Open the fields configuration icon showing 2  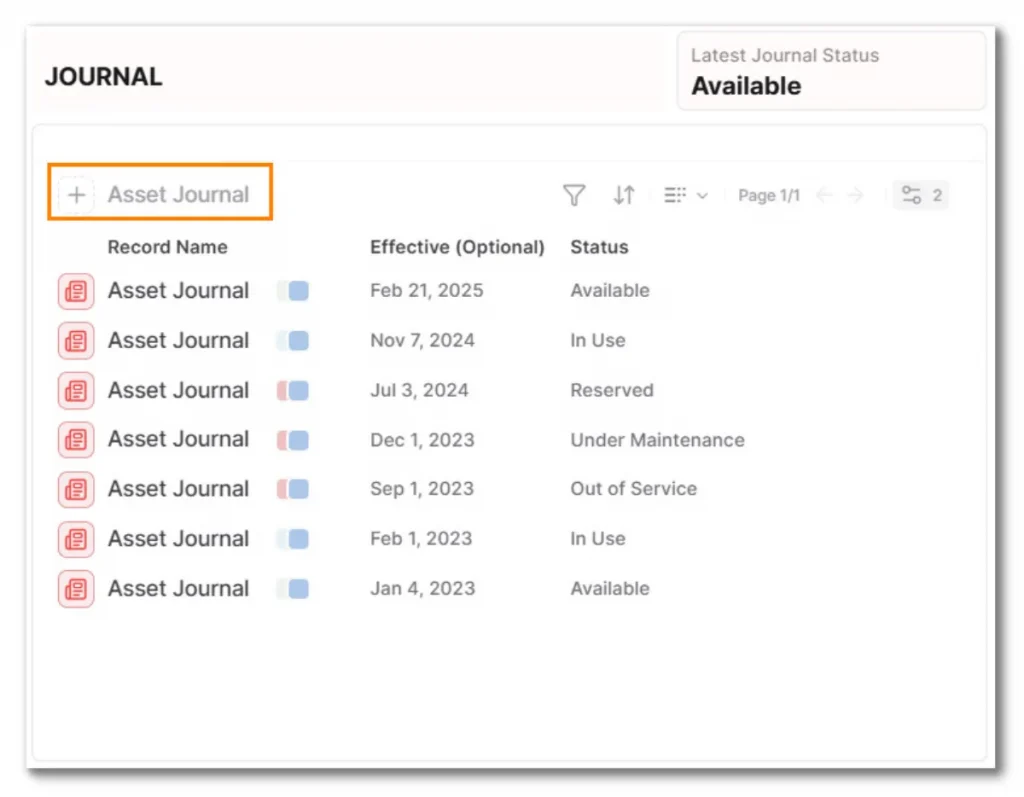click(x=919, y=195)
